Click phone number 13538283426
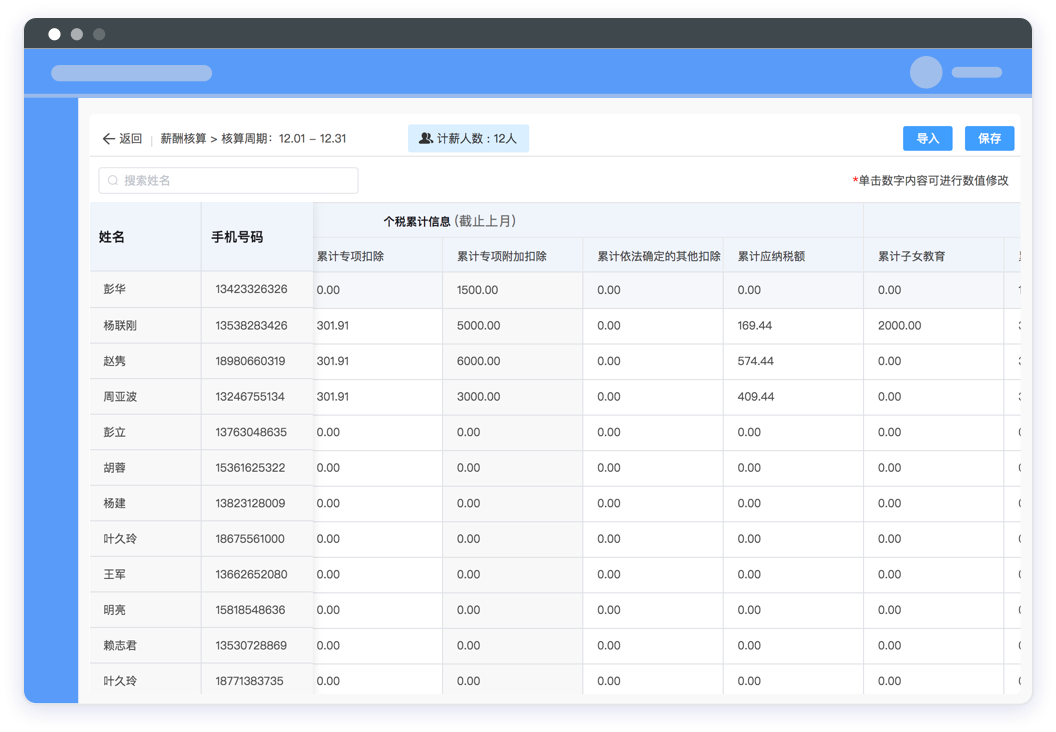Viewport: 1056px width, 732px height. pos(251,325)
